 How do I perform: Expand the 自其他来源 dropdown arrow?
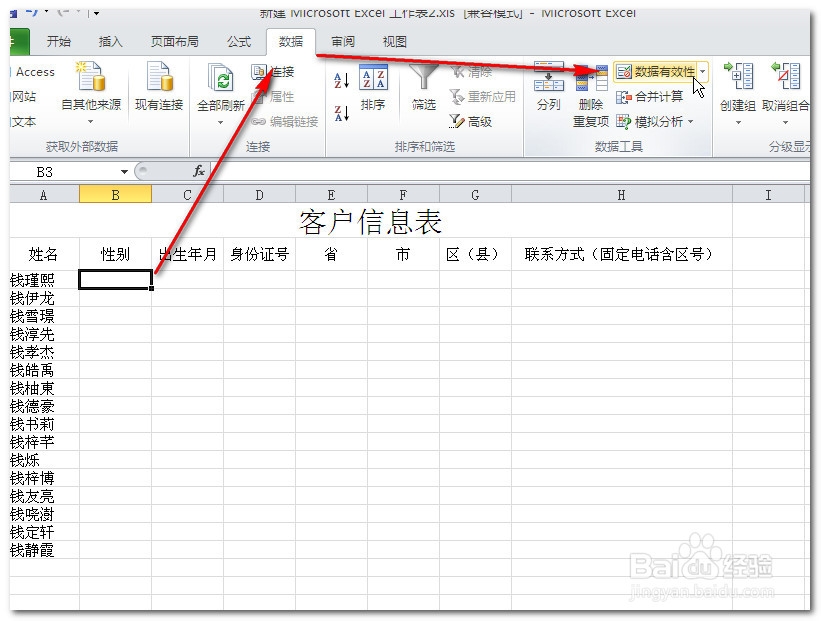point(91,121)
